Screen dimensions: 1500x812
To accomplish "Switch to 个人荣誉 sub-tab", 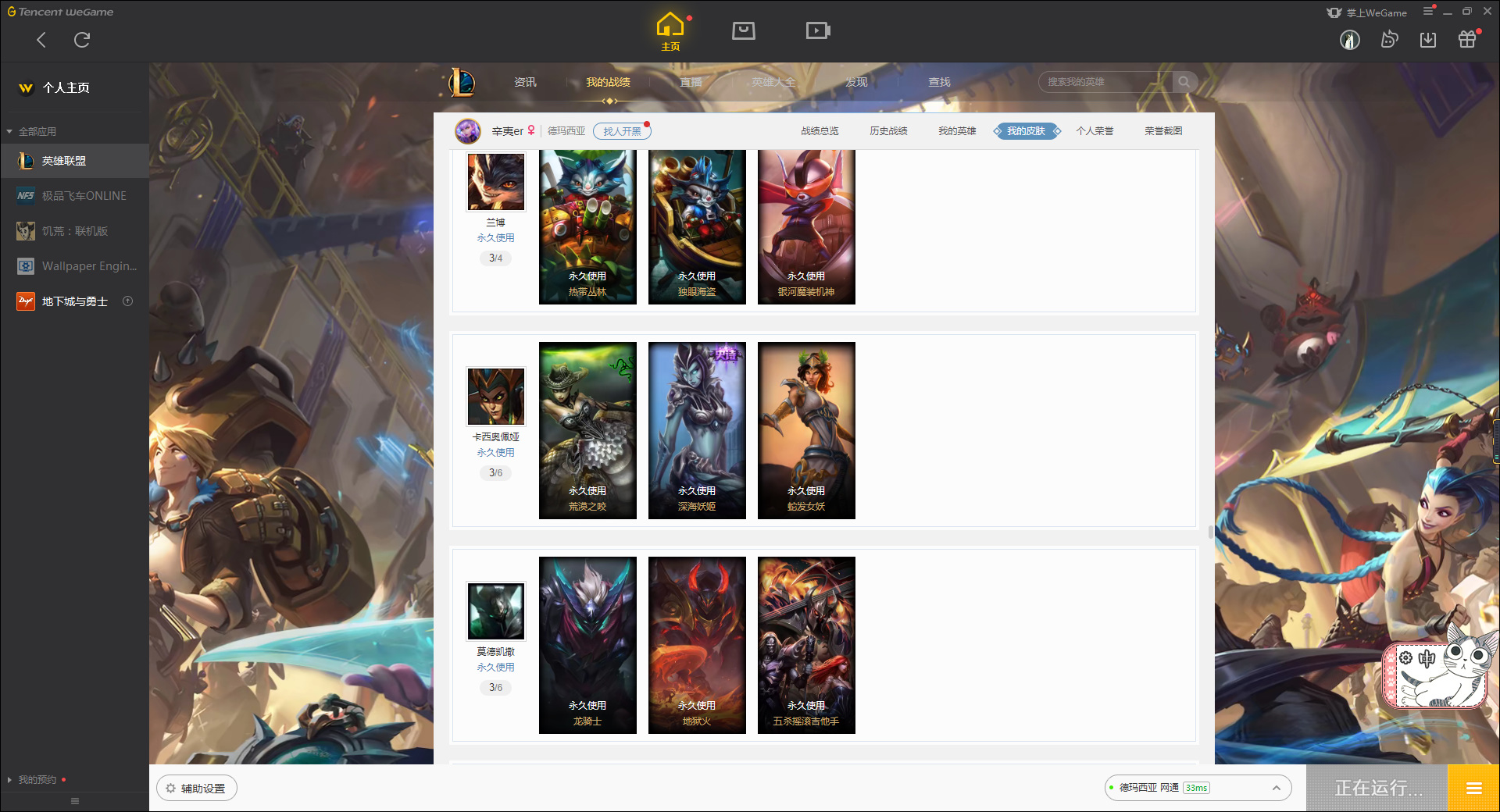I will (x=1095, y=131).
